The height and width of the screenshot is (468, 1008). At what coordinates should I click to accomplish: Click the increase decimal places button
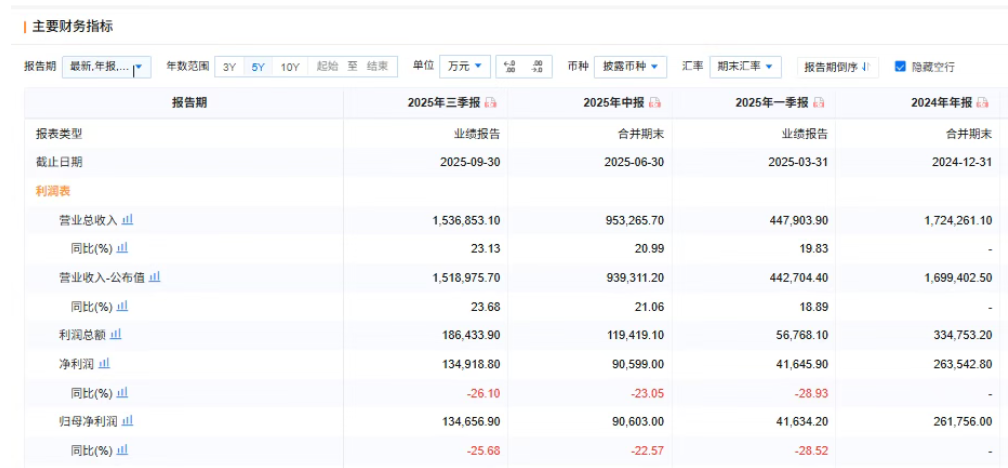coord(510,67)
